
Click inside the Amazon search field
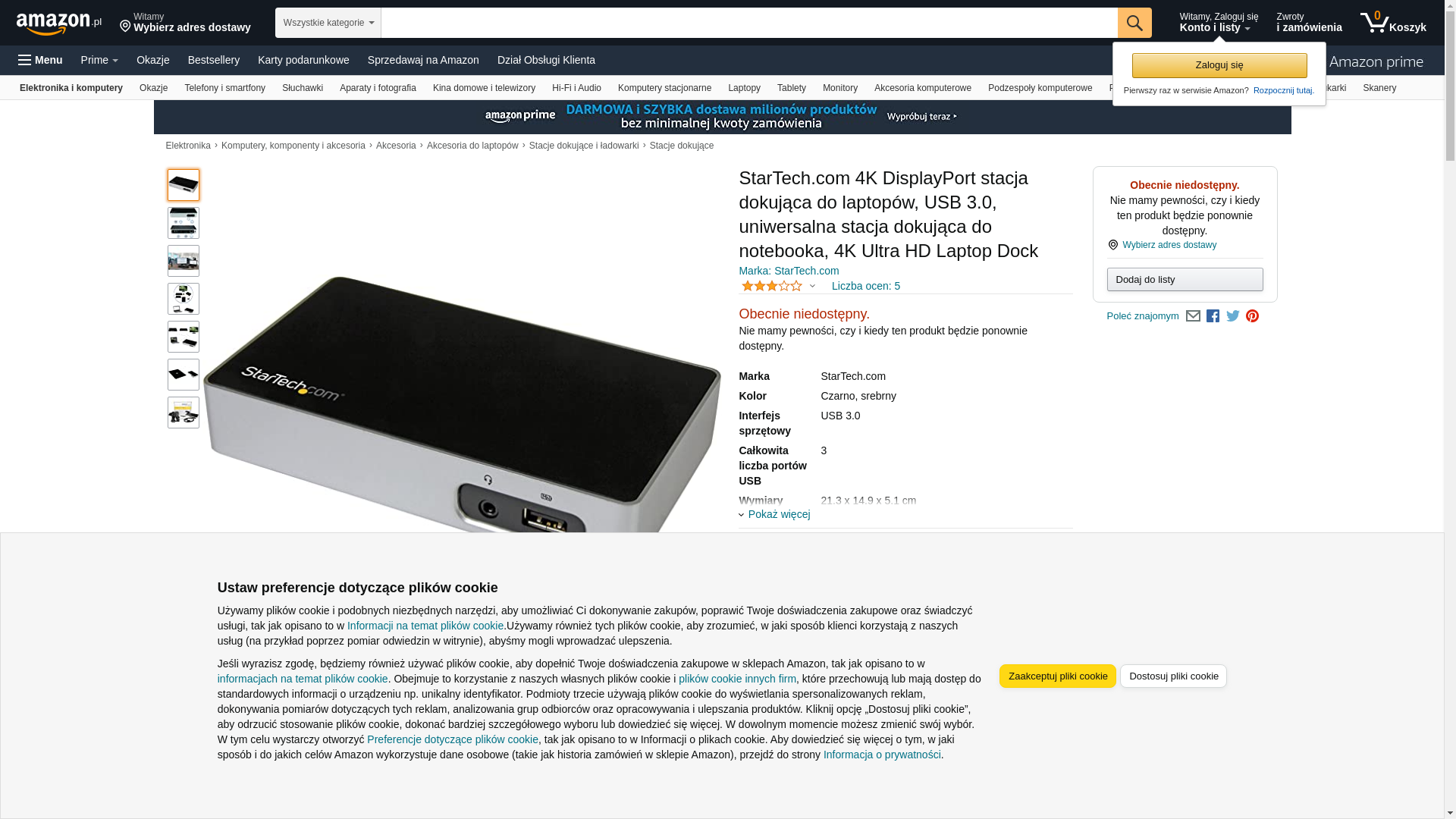[x=748, y=23]
